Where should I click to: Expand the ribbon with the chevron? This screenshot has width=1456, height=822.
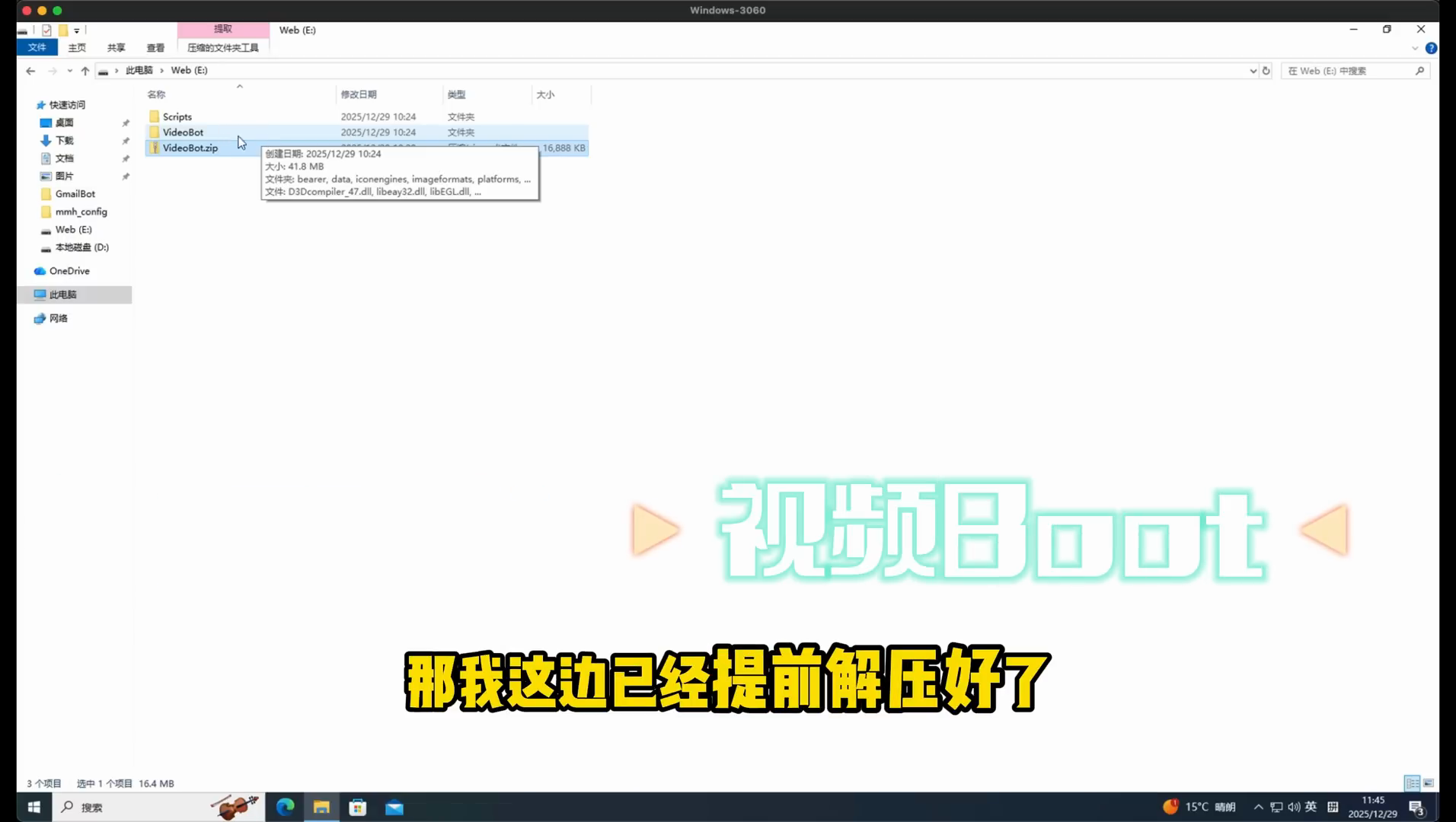coord(1415,48)
